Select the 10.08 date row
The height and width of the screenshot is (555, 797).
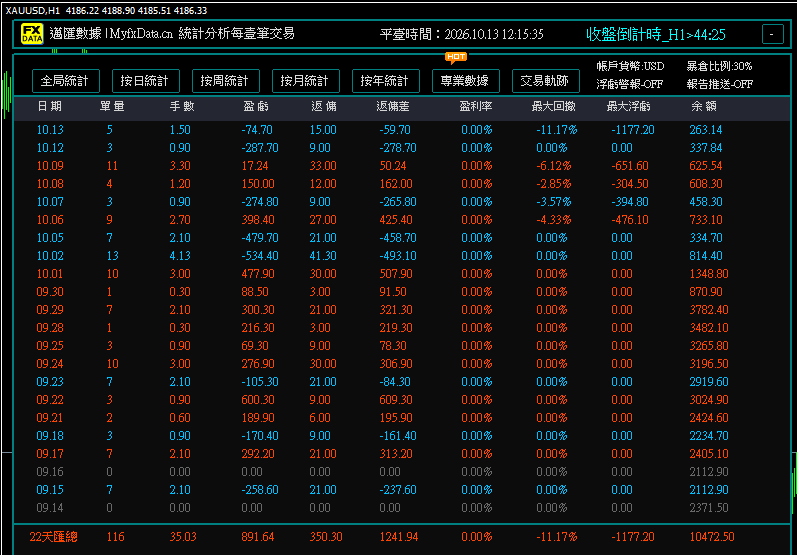(x=402, y=183)
